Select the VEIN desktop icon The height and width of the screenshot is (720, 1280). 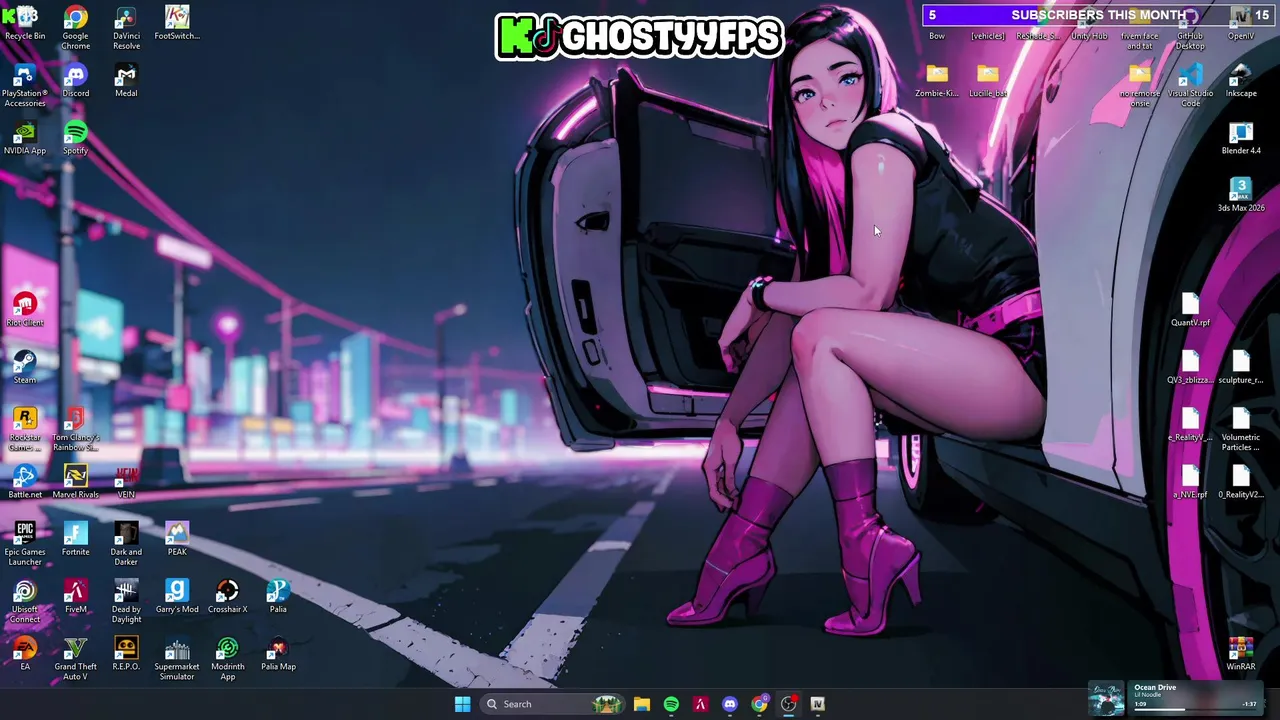[126, 482]
